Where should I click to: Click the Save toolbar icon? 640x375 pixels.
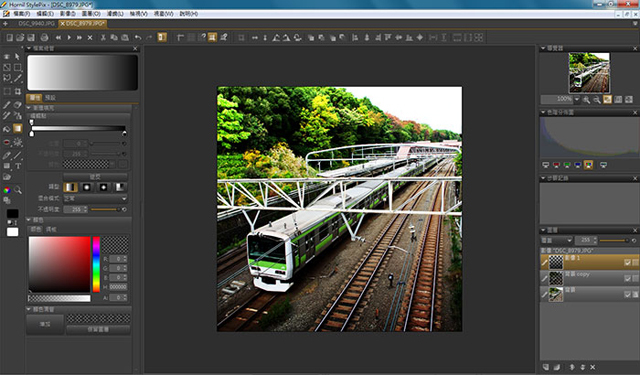[x=31, y=38]
